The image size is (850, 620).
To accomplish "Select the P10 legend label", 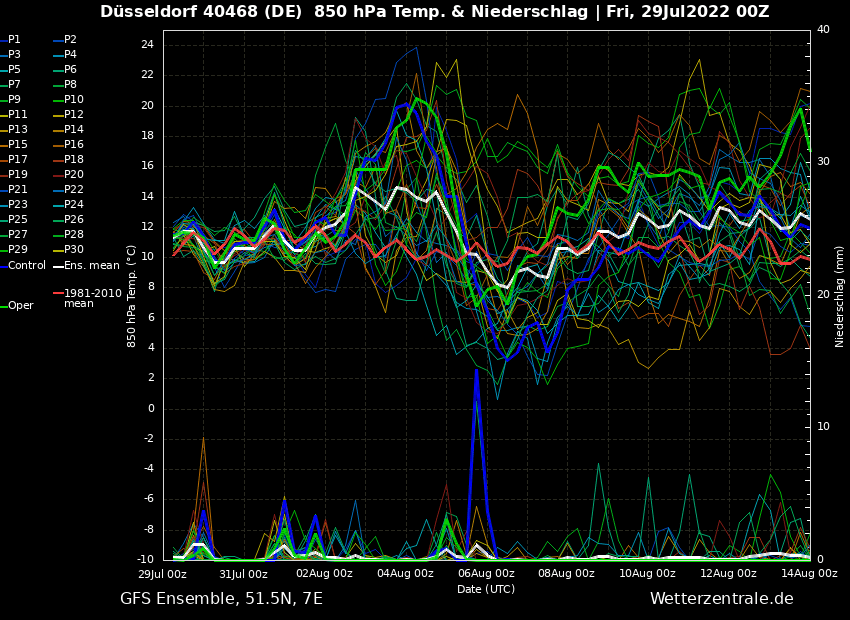I will (75, 100).
